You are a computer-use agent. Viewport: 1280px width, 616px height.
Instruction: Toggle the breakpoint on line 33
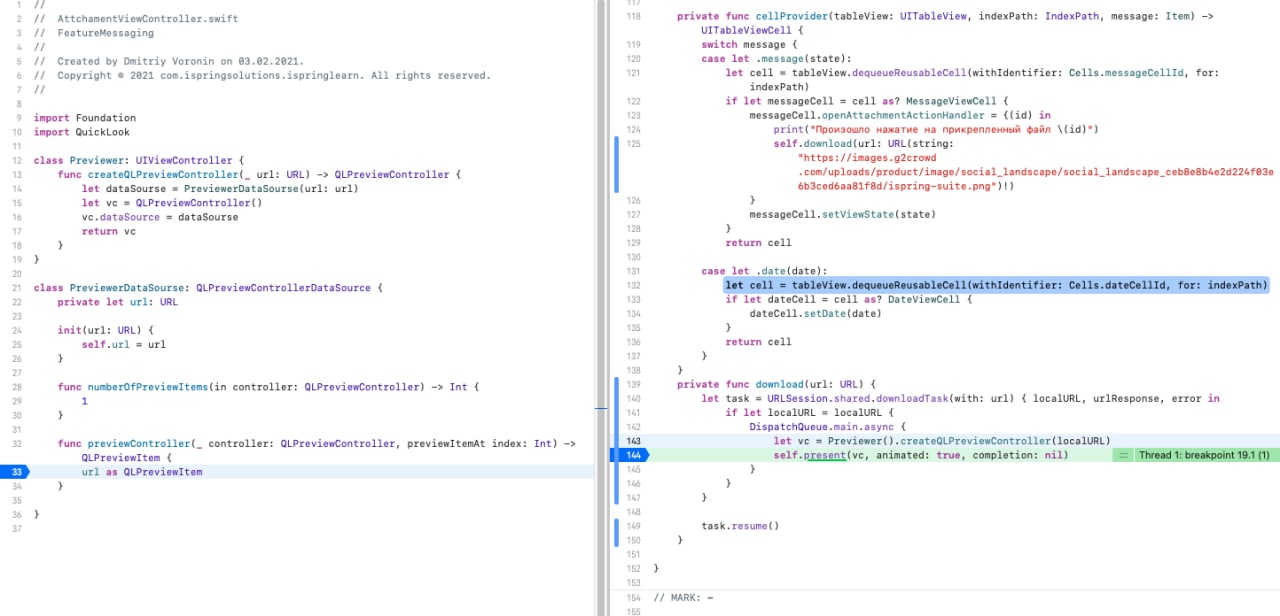coord(16,472)
